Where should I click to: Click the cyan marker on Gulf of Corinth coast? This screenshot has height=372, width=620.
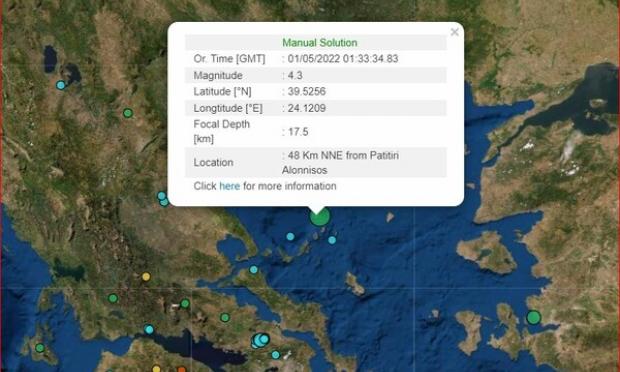tap(149, 329)
